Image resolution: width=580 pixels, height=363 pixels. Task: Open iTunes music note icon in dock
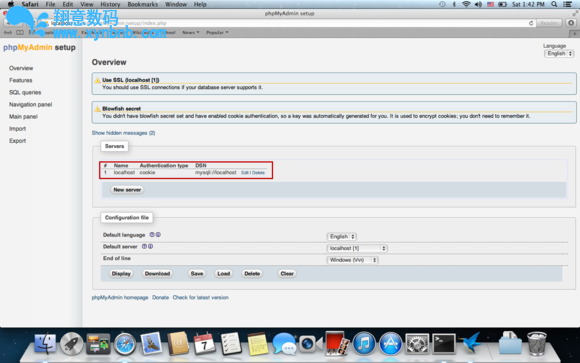(364, 344)
